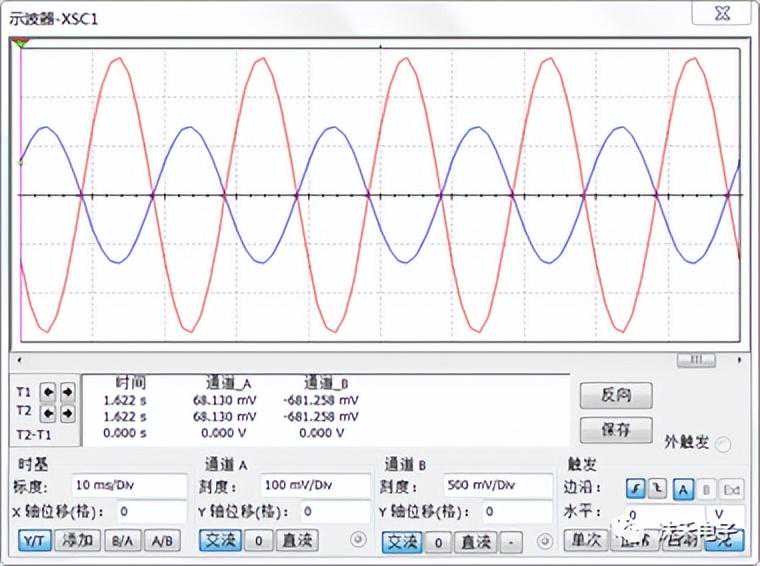Select rising edge trigger icon

coord(635,488)
